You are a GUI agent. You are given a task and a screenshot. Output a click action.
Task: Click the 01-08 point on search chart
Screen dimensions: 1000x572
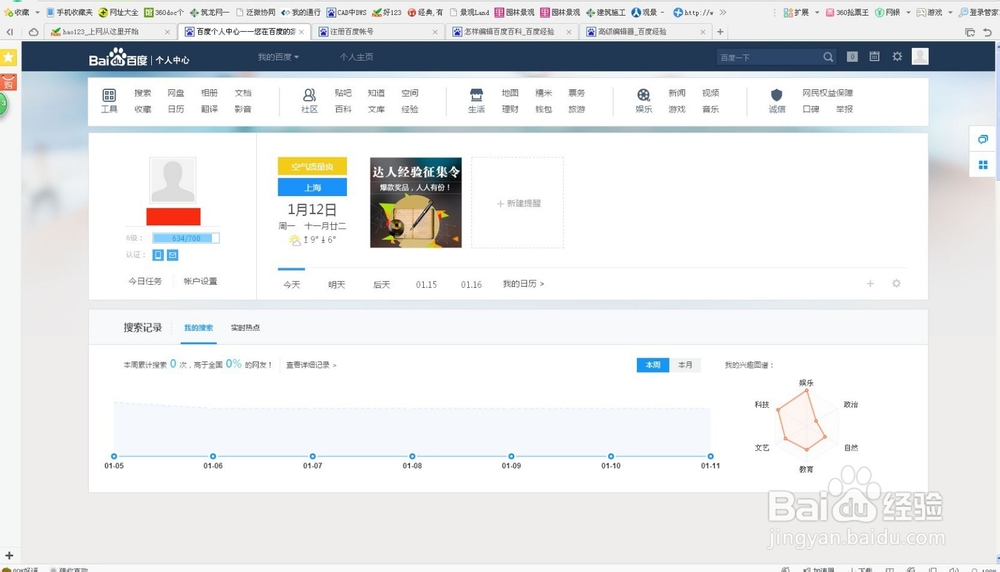[x=412, y=456]
